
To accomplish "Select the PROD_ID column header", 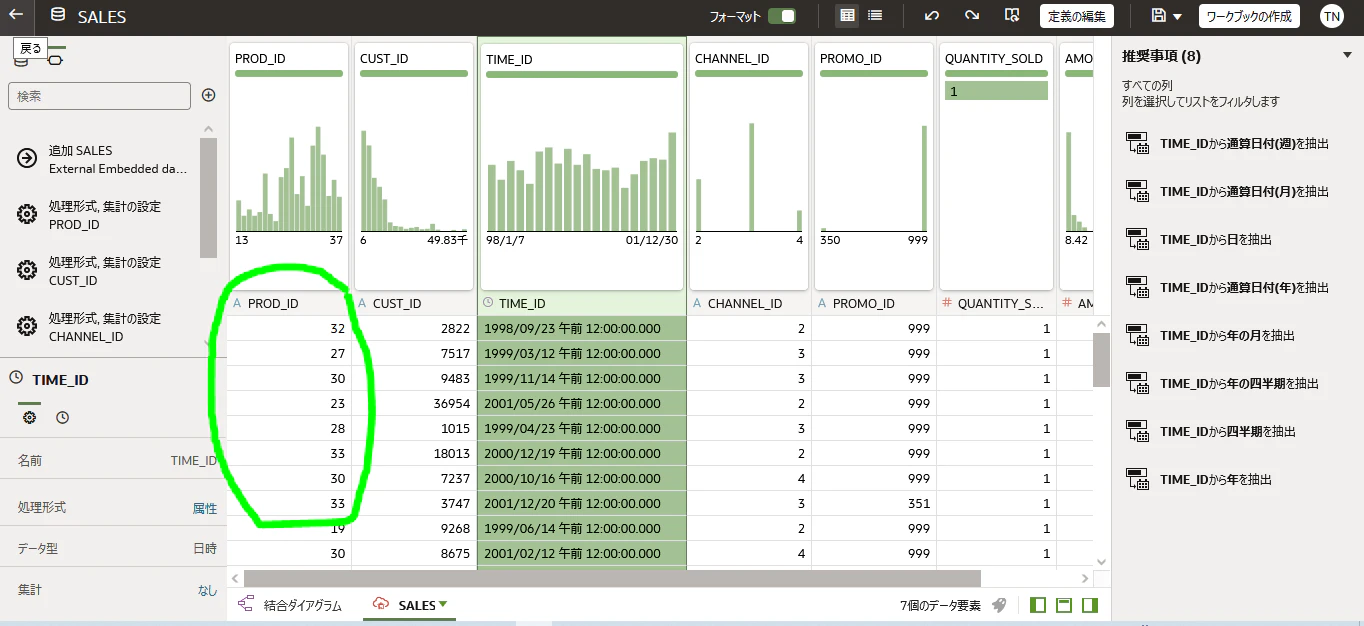I will (x=289, y=303).
